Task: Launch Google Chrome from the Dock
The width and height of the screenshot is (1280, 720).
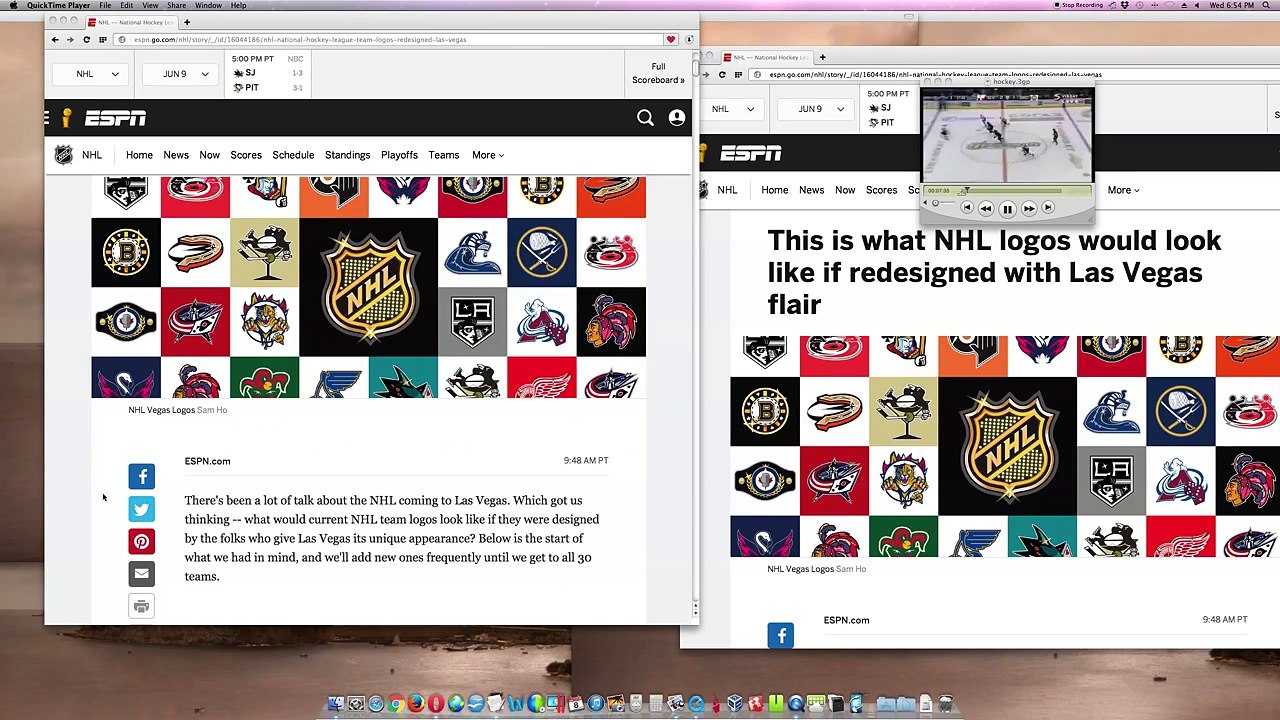Action: pyautogui.click(x=396, y=704)
